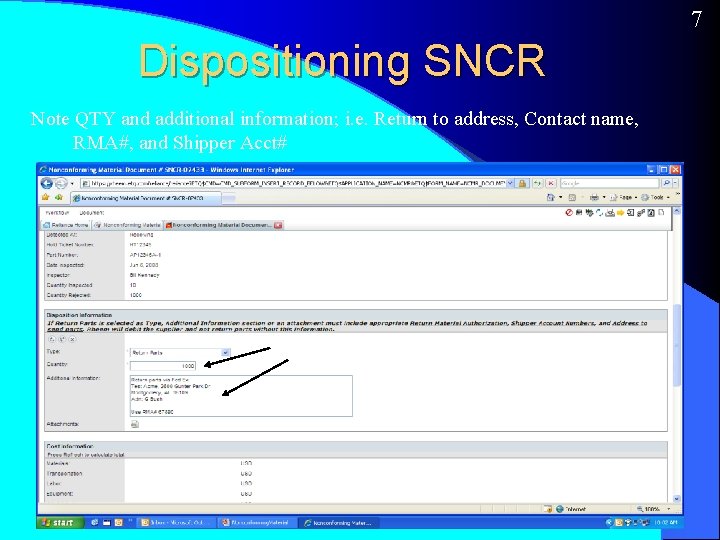
Task: Click the Windows Start button
Action: (60, 523)
